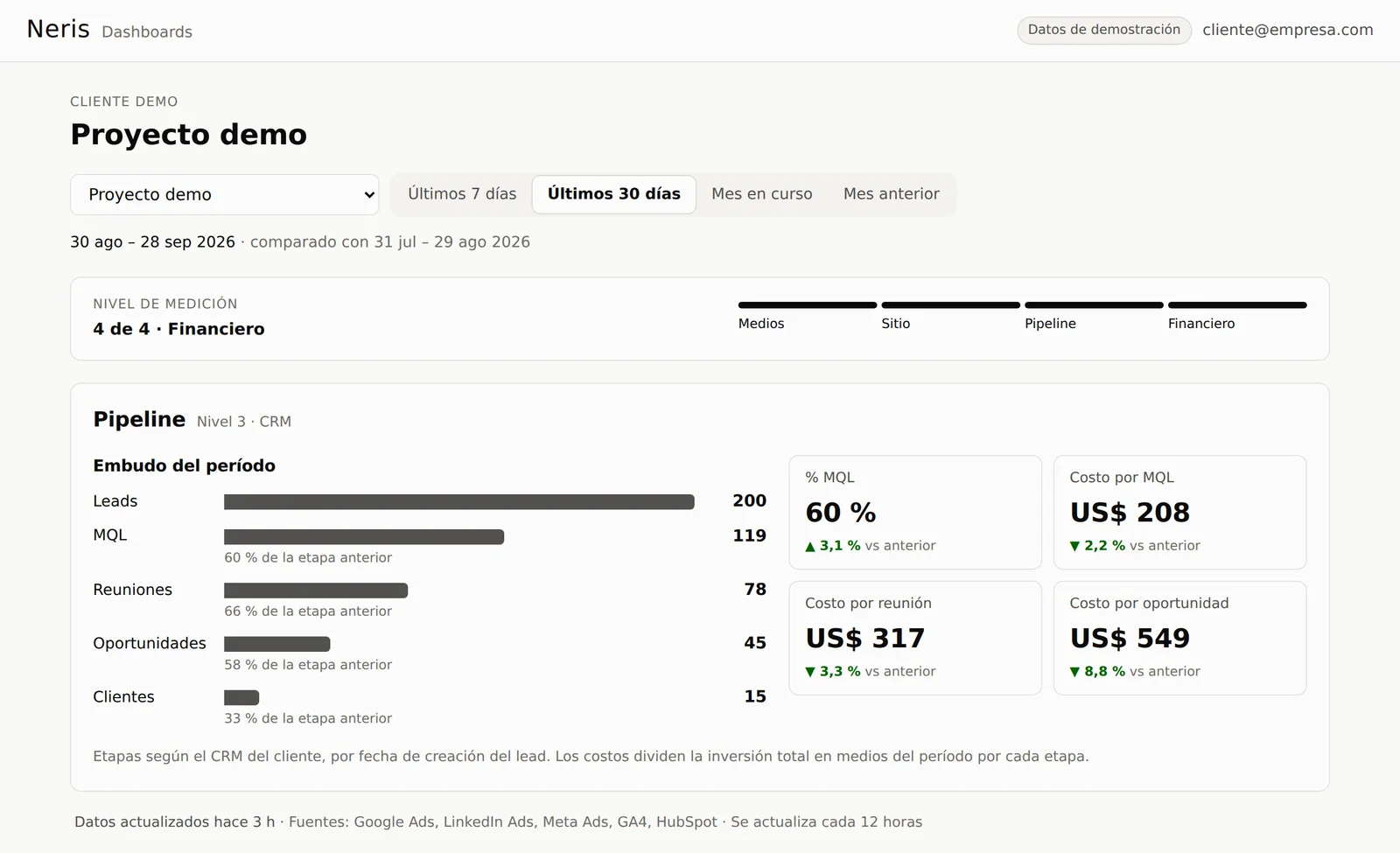1400x853 pixels.
Task: Click the US$ 317 value
Action: [x=864, y=639]
